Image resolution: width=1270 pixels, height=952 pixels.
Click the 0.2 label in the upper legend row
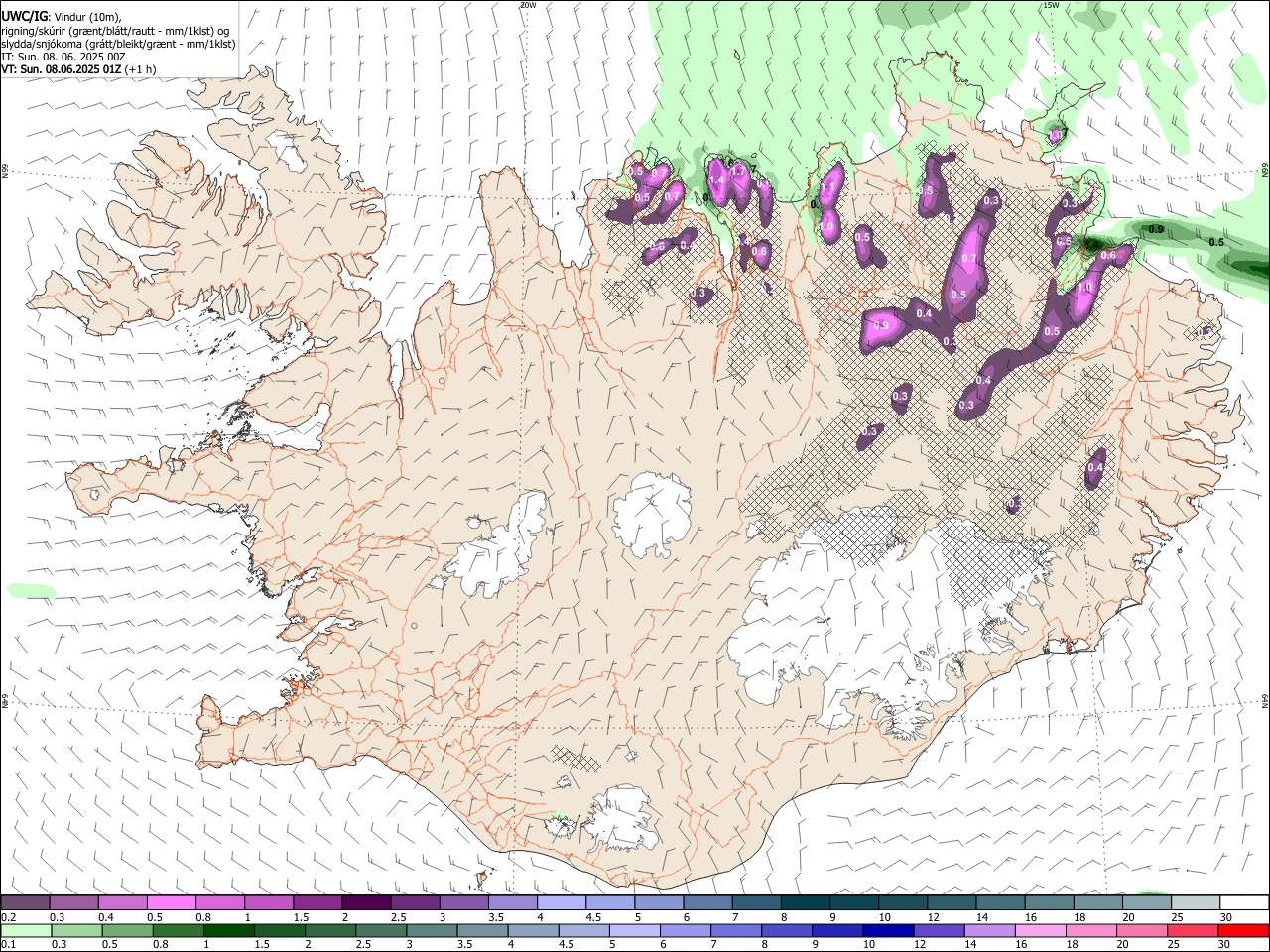[x=8, y=916]
